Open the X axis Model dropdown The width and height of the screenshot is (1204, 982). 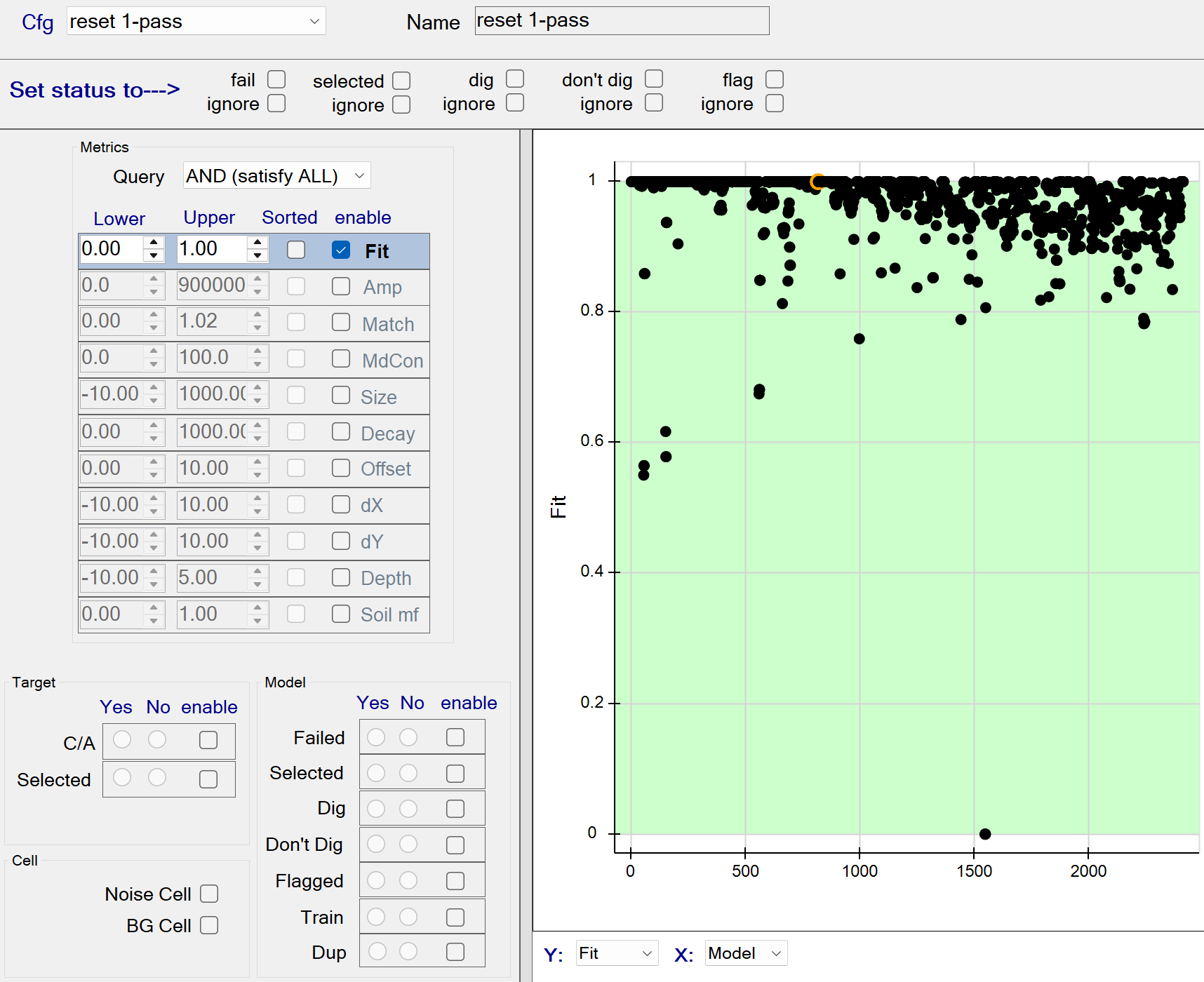click(745, 953)
